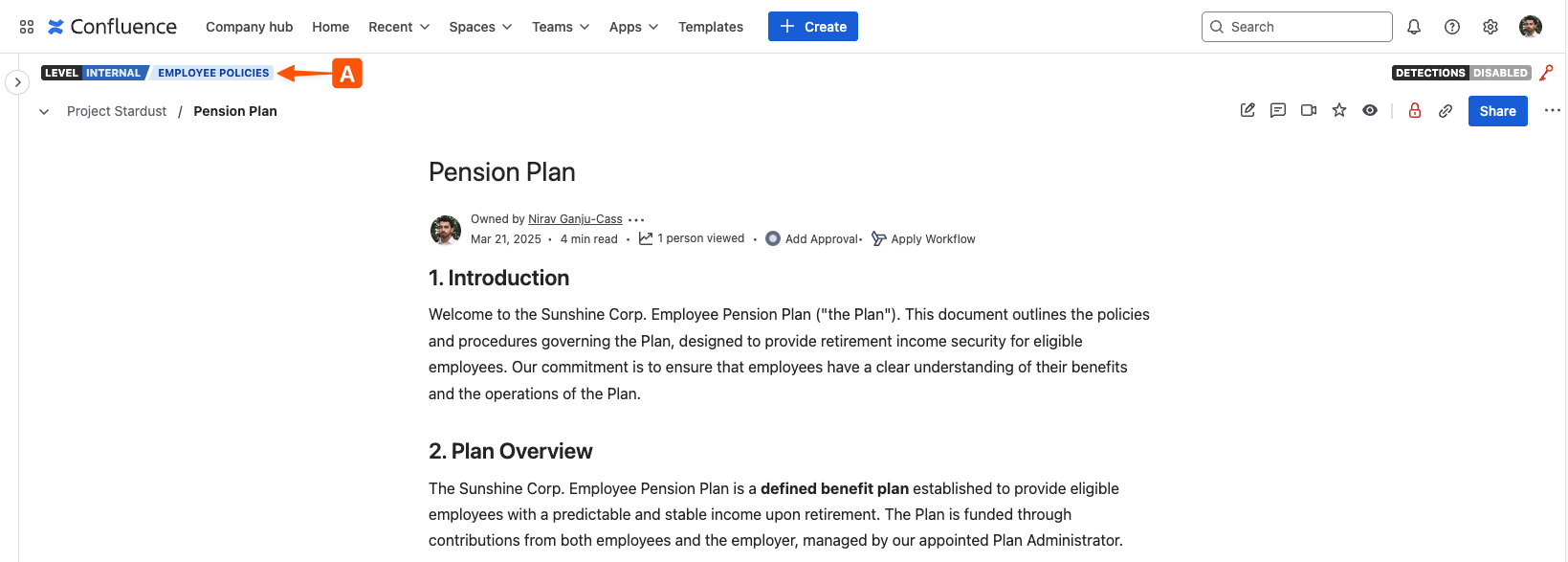This screenshot has width=1568, height=562.
Task: Open the Nirav Ganju-Cass owner link
Action: [575, 219]
